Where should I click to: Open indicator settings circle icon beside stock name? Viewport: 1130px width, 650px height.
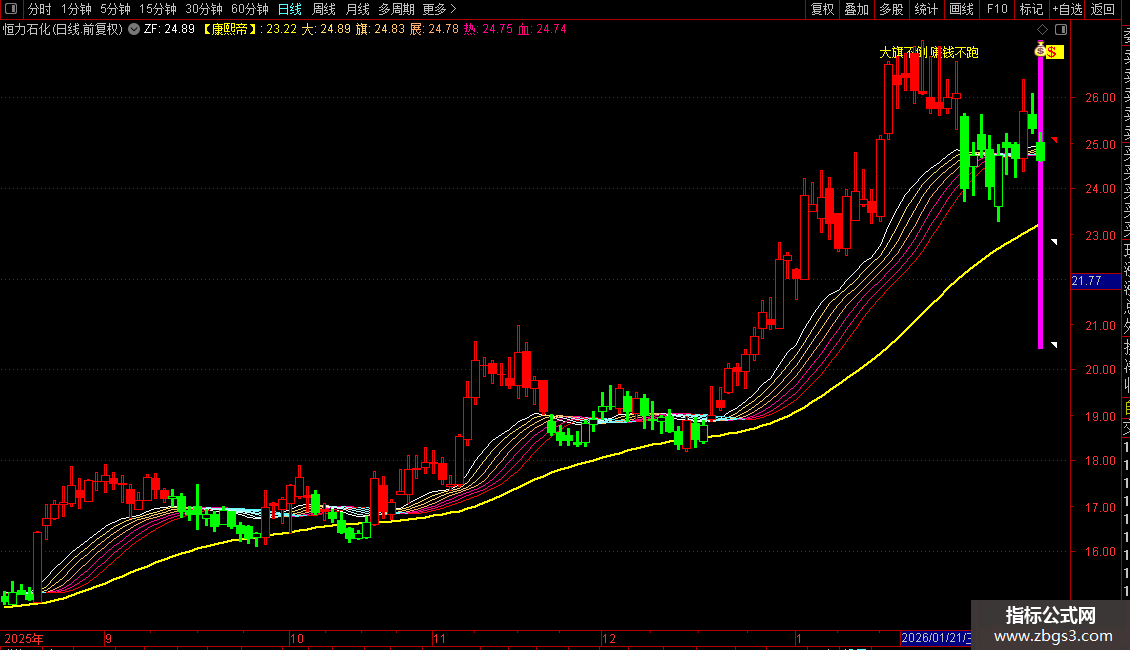tap(134, 29)
